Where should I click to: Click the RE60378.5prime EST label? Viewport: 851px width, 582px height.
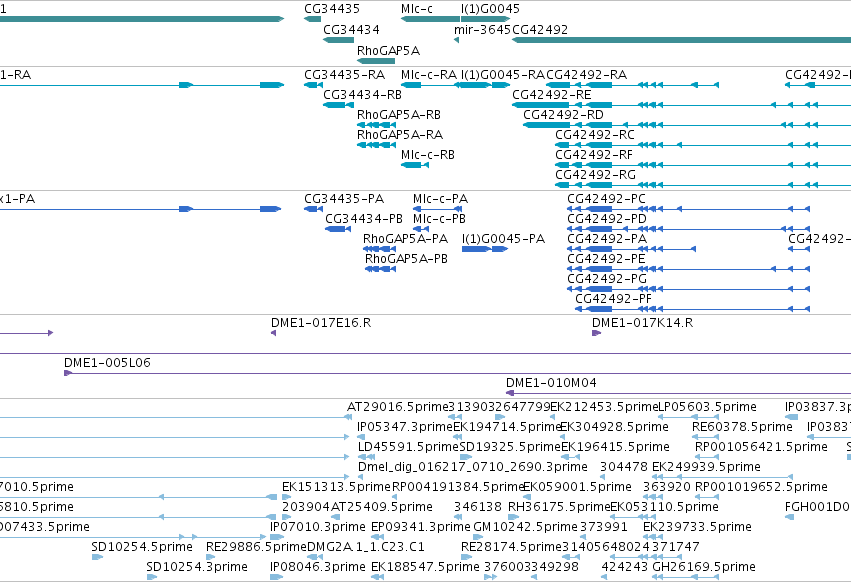pyautogui.click(x=742, y=427)
